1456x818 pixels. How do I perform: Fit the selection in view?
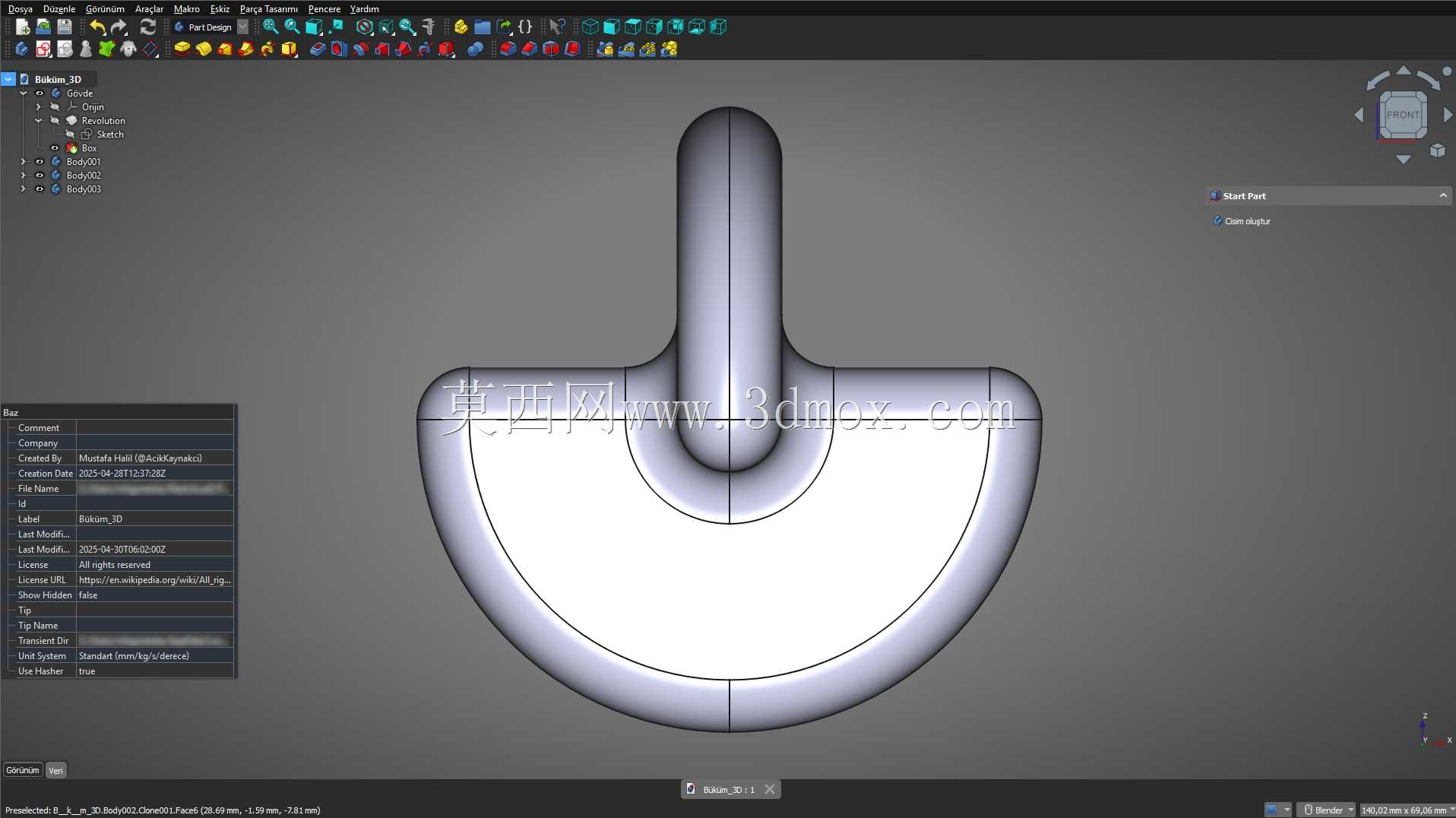click(292, 27)
